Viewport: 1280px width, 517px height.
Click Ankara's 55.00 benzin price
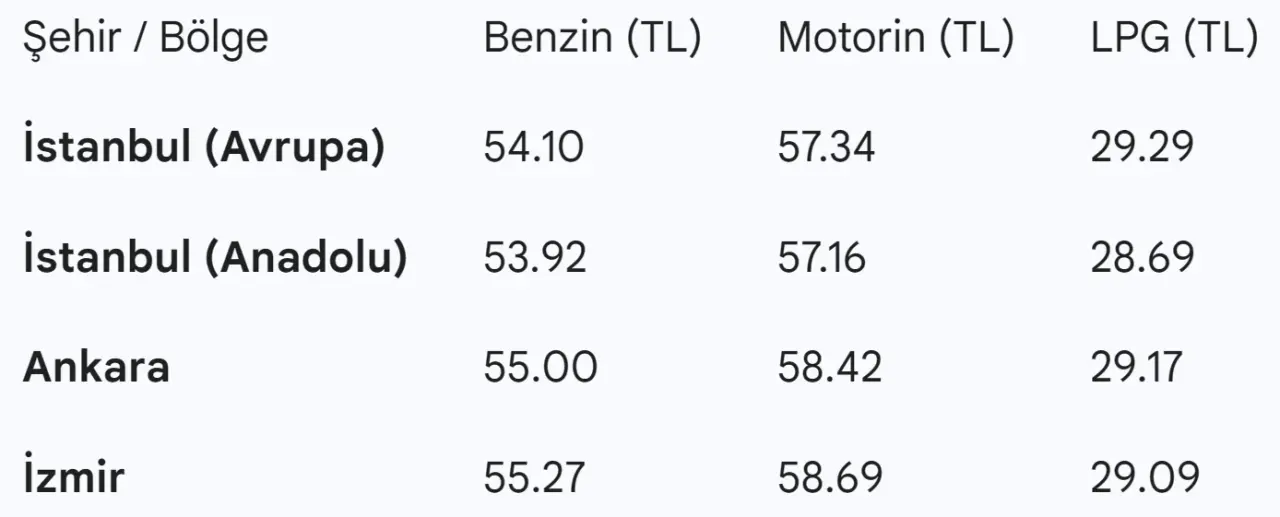tap(540, 368)
